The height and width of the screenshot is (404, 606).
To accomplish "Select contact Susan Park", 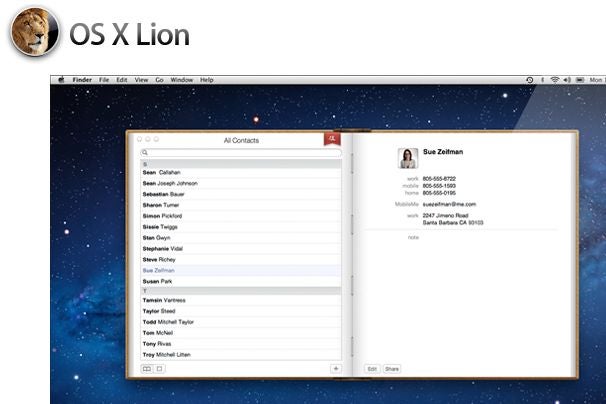I will coord(241,281).
